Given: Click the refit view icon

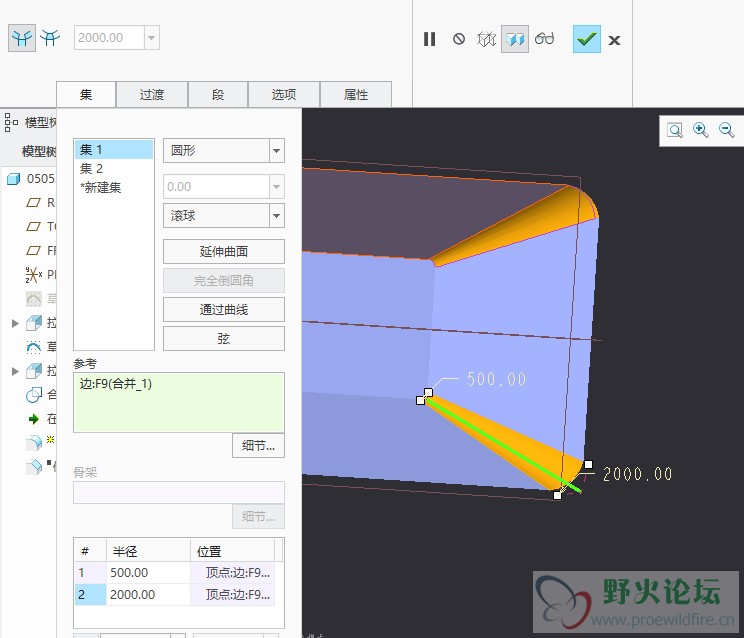Looking at the screenshot, I should [x=675, y=130].
